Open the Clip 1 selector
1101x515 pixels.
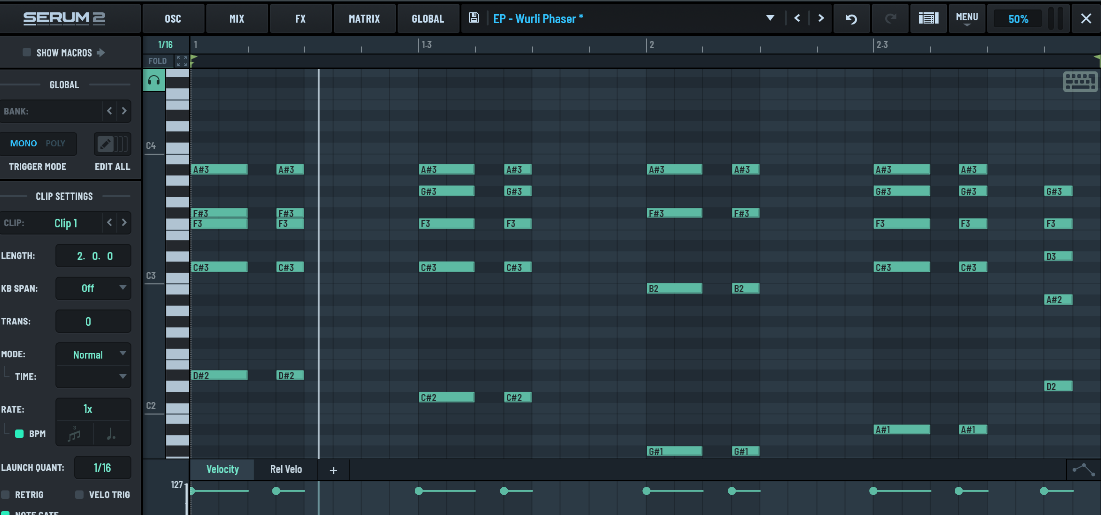66,223
